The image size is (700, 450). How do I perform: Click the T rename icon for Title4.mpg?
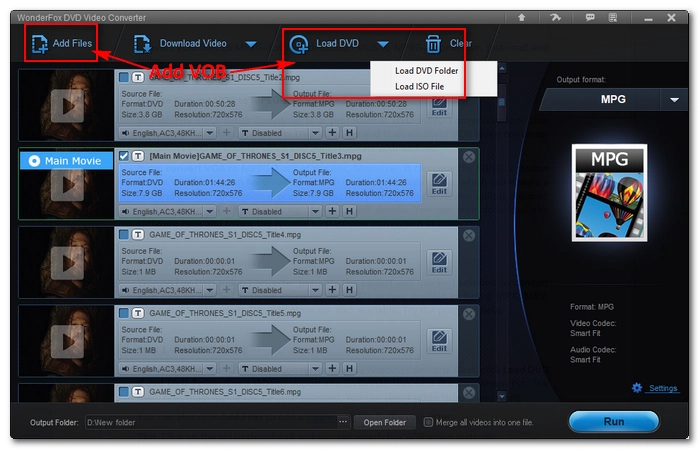coord(138,234)
